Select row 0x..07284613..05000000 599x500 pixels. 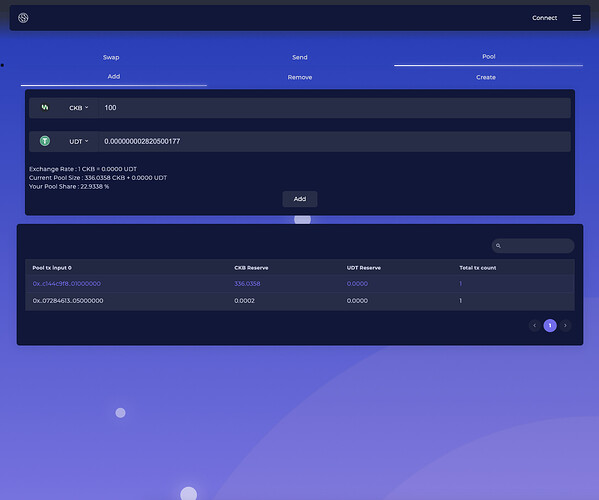(300, 301)
